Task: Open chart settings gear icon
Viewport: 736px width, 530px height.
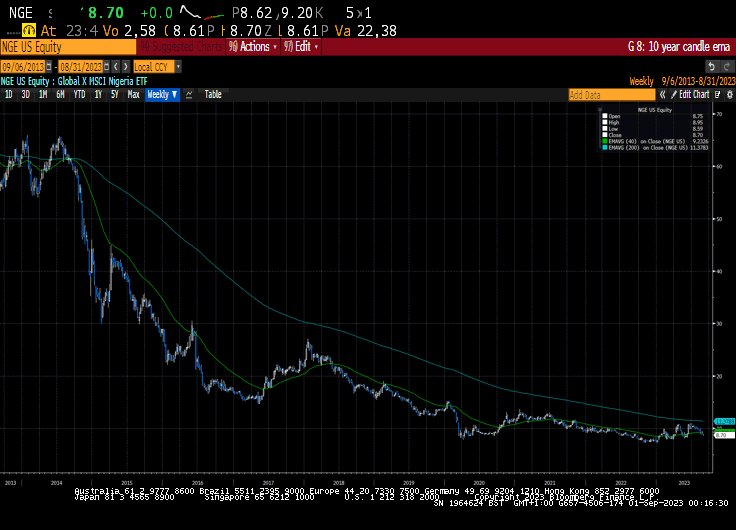Action: click(x=729, y=95)
